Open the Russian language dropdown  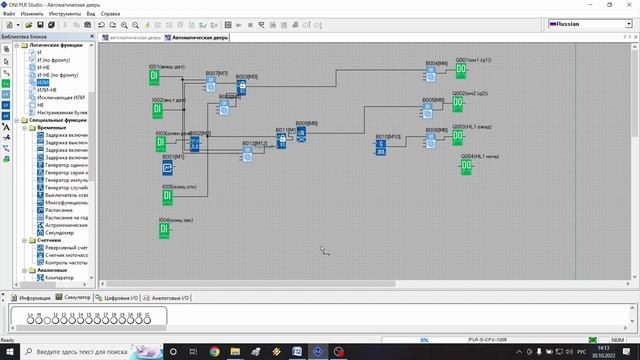point(629,24)
